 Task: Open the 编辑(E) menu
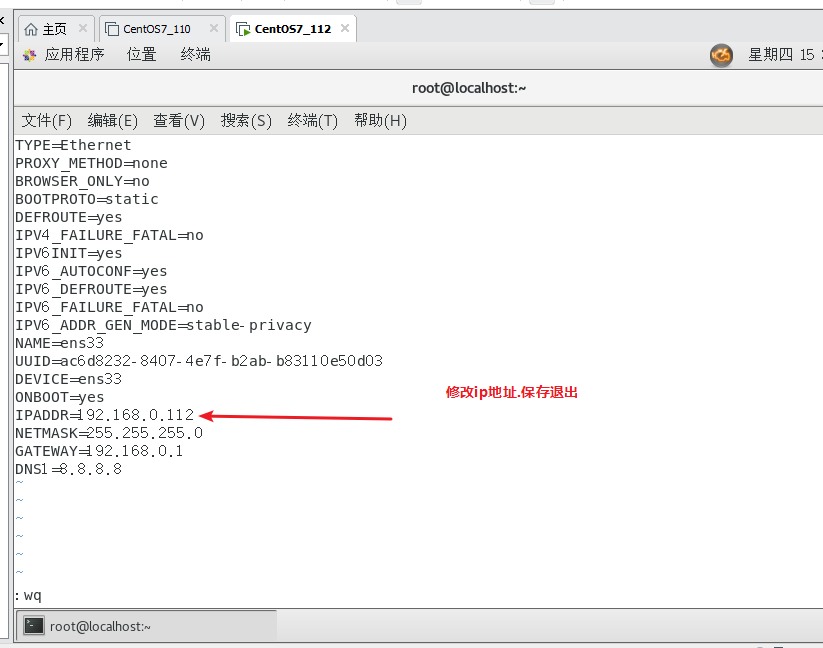(112, 121)
